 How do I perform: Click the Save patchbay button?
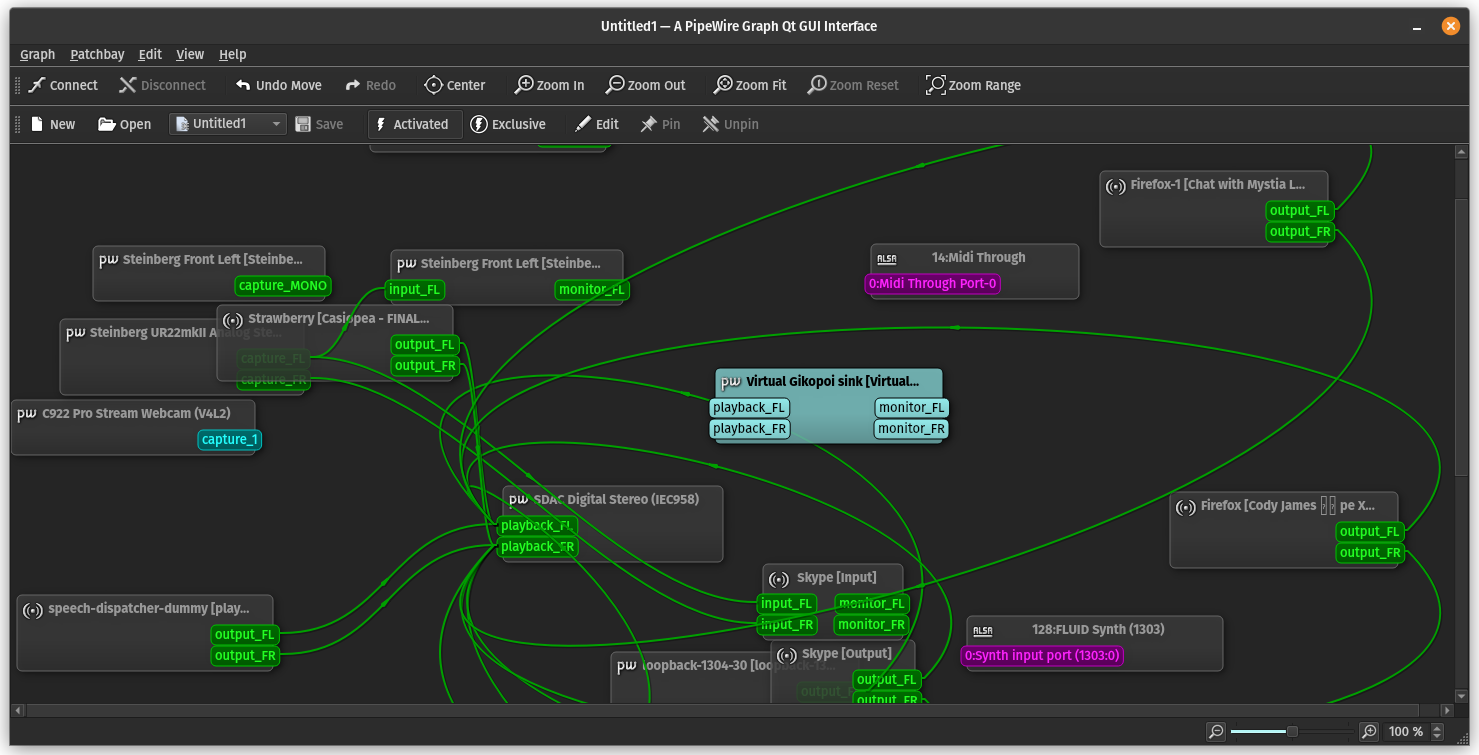coord(319,124)
